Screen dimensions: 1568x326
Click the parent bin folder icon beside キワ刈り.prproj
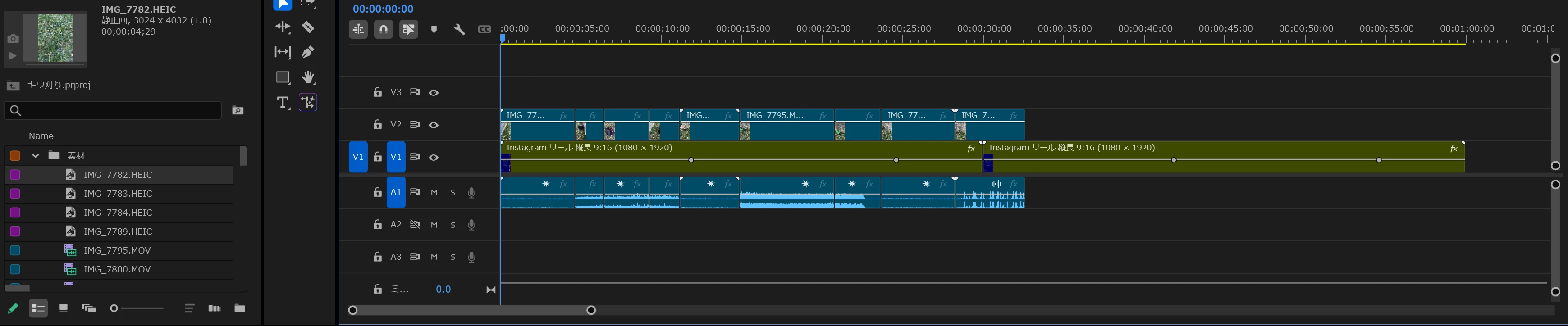pyautogui.click(x=13, y=85)
